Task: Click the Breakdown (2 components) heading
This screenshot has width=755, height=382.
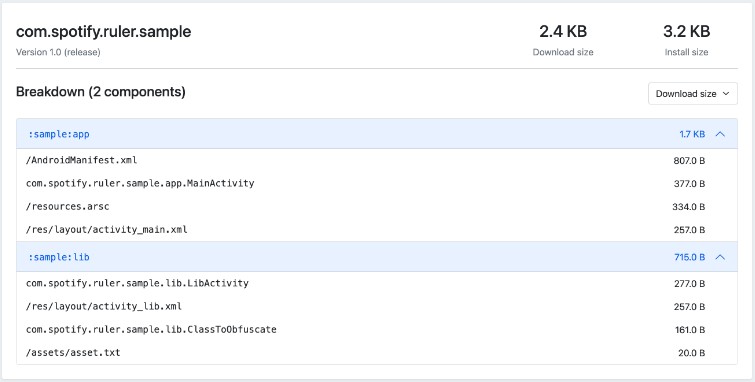Action: click(101, 92)
